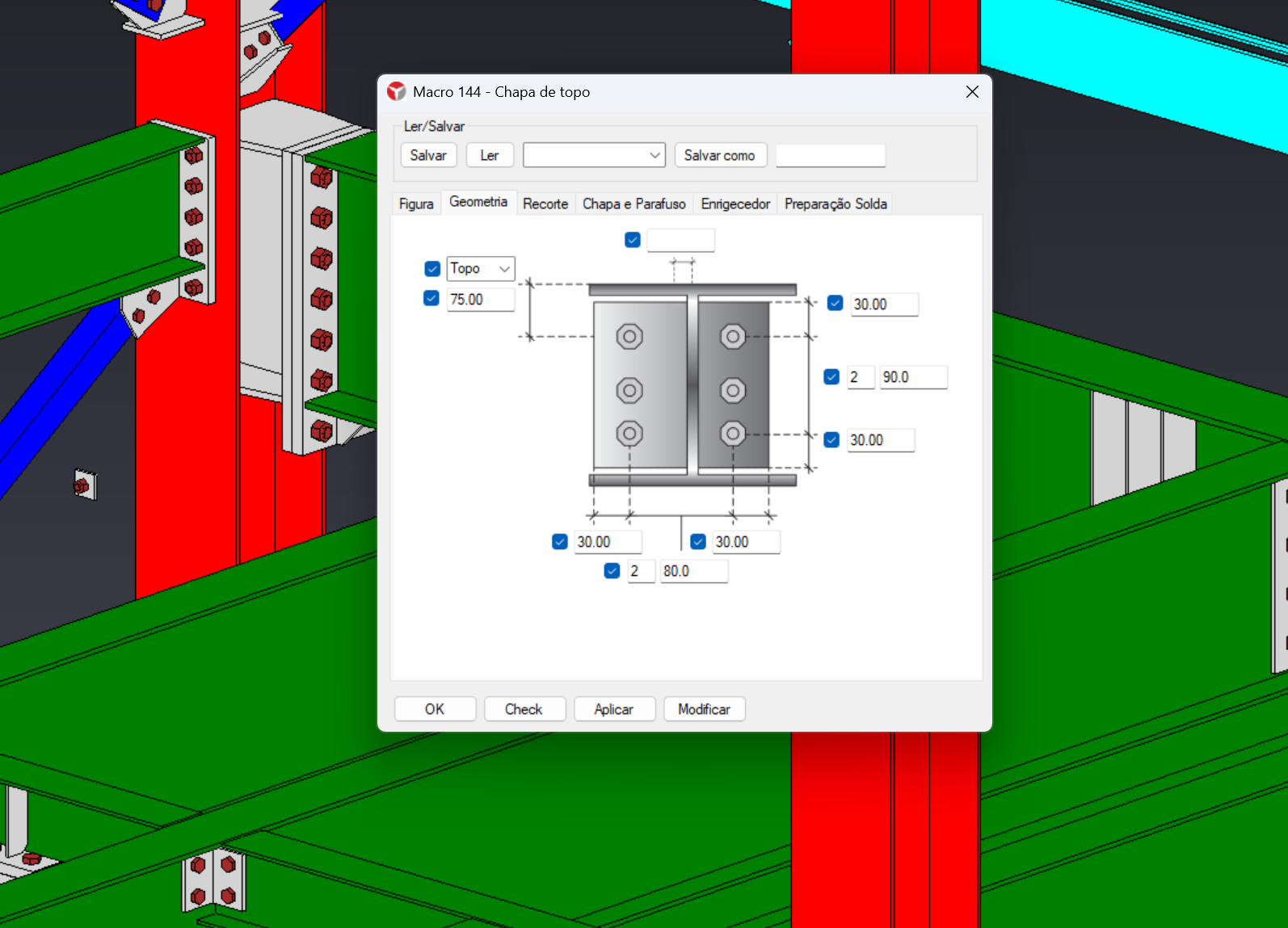The height and width of the screenshot is (928, 1288).
Task: Click the Macro 144 app logo icon
Action: coord(396,91)
